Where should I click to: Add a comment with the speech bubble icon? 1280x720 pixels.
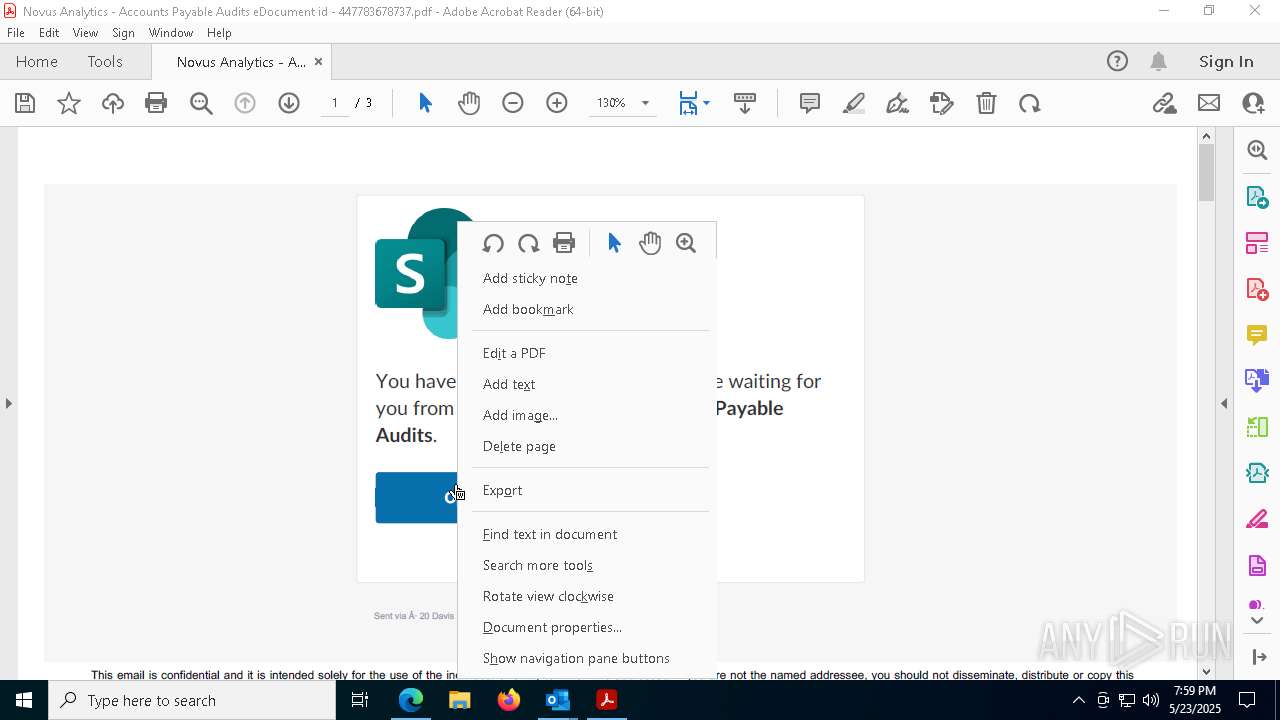pyautogui.click(x=810, y=103)
